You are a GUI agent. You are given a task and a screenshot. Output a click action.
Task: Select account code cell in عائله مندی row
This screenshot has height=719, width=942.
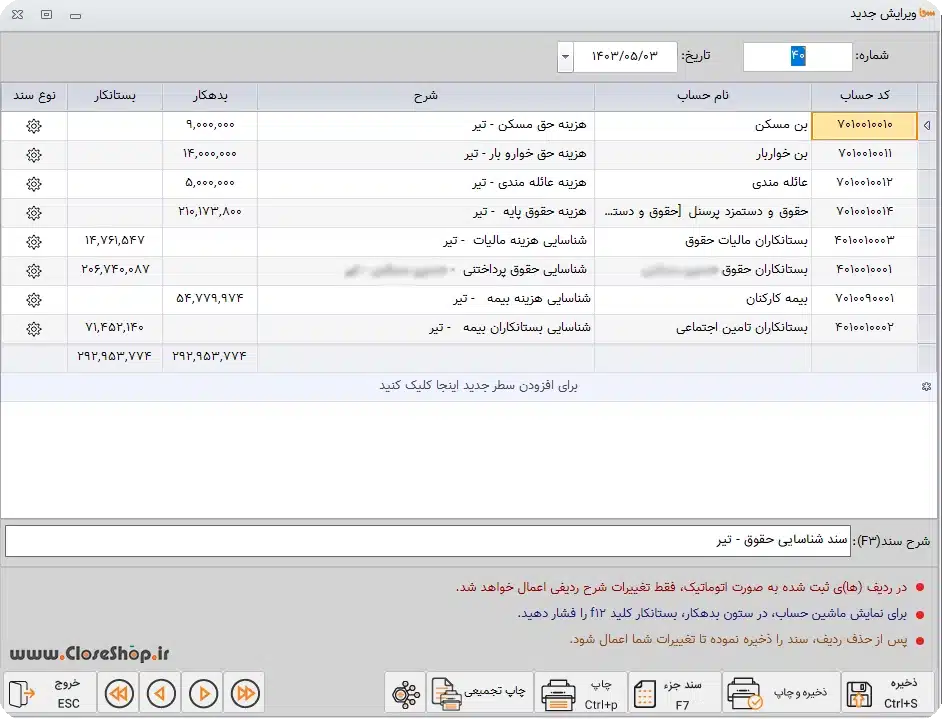coord(865,183)
